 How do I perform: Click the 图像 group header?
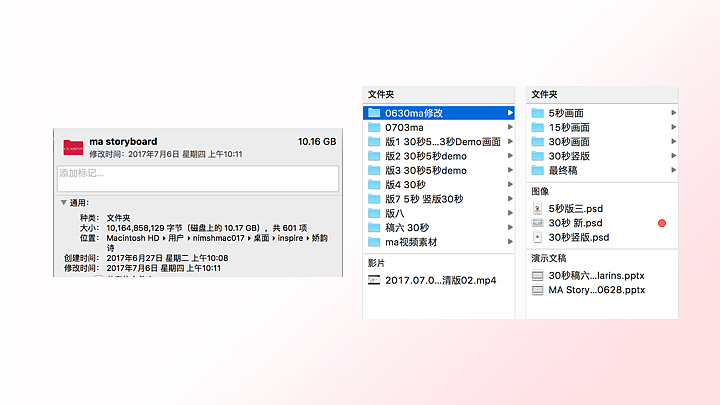point(540,191)
